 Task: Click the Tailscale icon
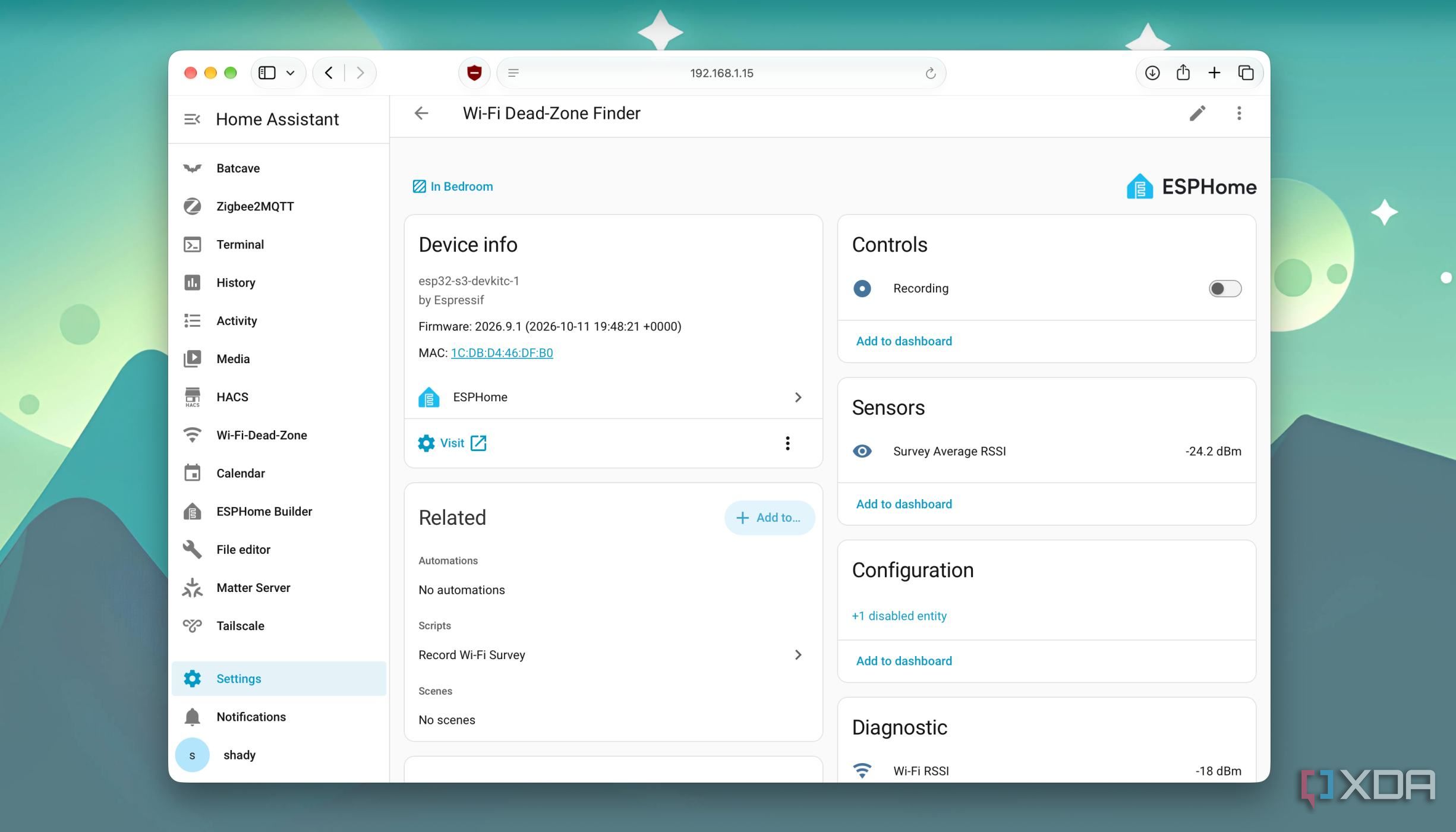pos(192,625)
